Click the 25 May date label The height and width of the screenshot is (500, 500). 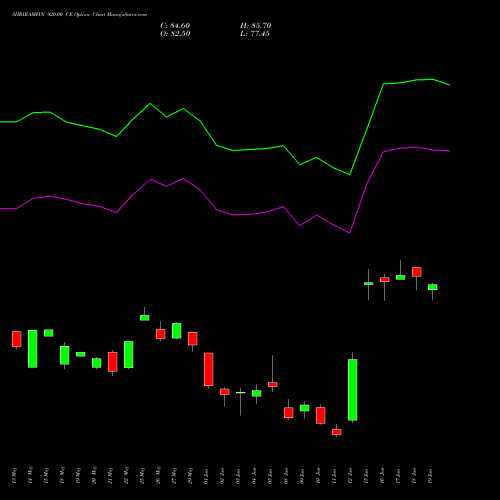point(142,476)
